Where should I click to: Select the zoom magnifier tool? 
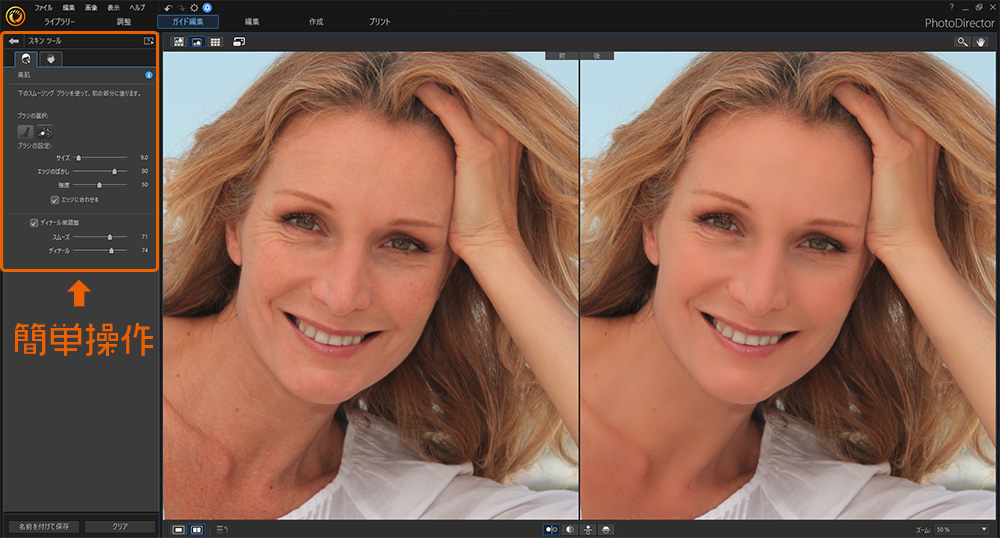[x=962, y=42]
